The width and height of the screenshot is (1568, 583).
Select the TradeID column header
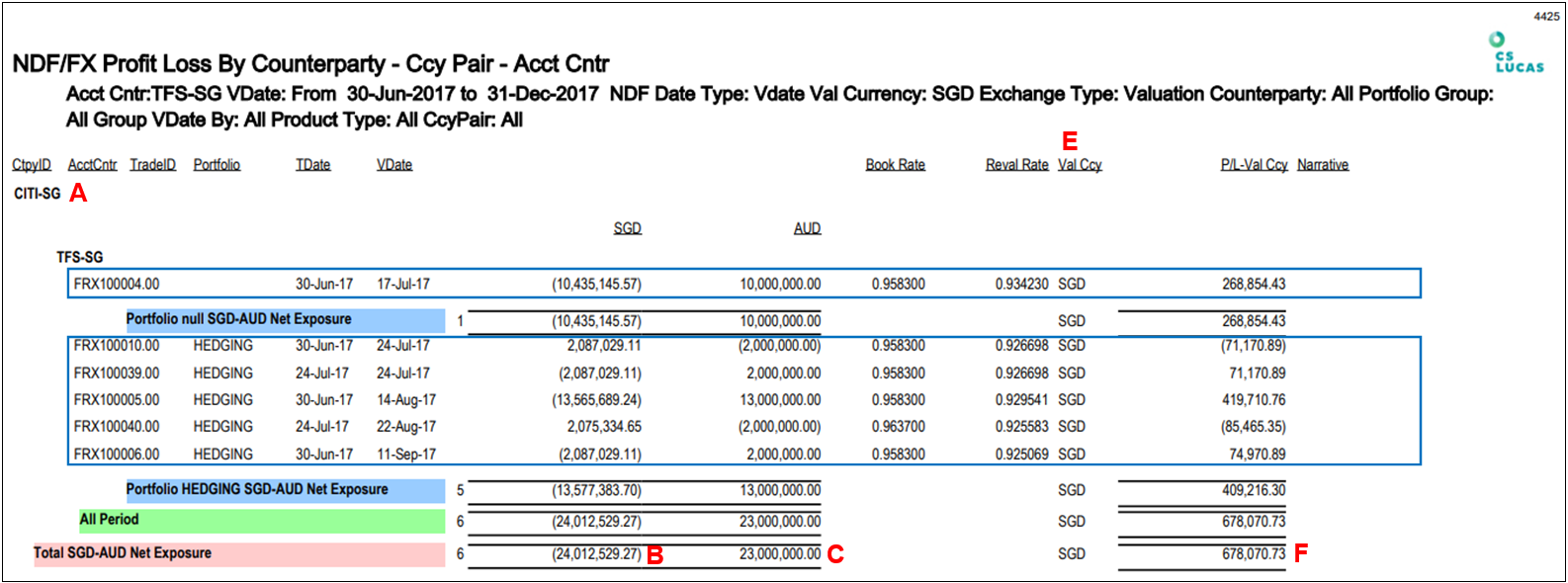pyautogui.click(x=152, y=165)
